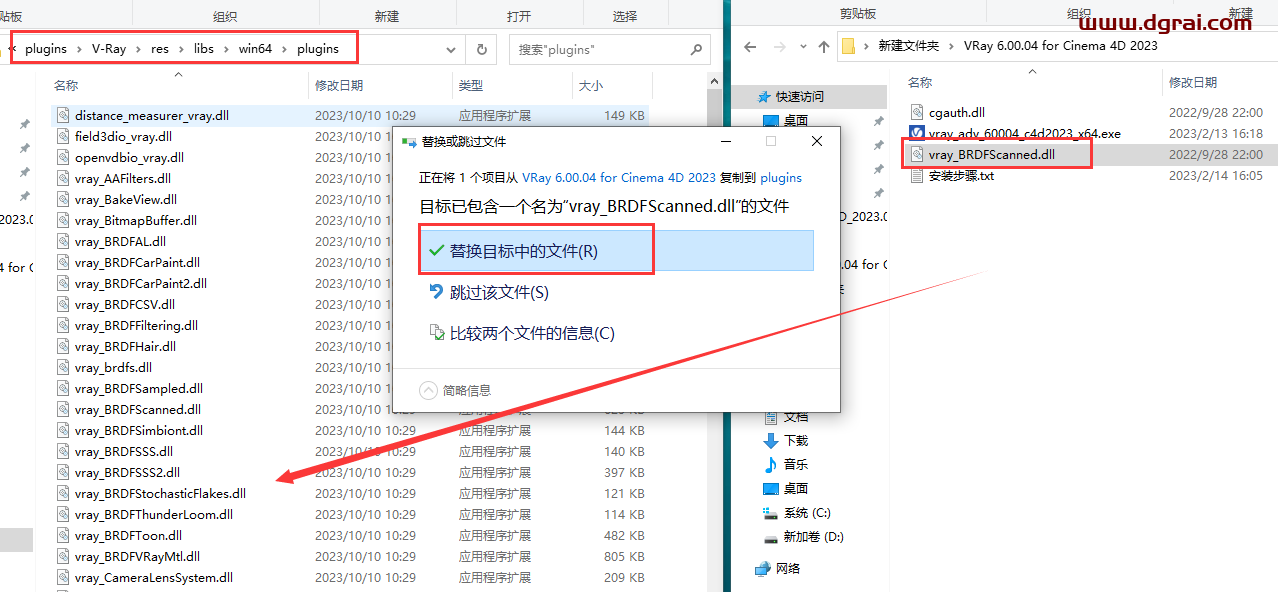Close the 替换或跳过文件 dialog
Screen dimensions: 1278x592
pyautogui.click(x=817, y=142)
